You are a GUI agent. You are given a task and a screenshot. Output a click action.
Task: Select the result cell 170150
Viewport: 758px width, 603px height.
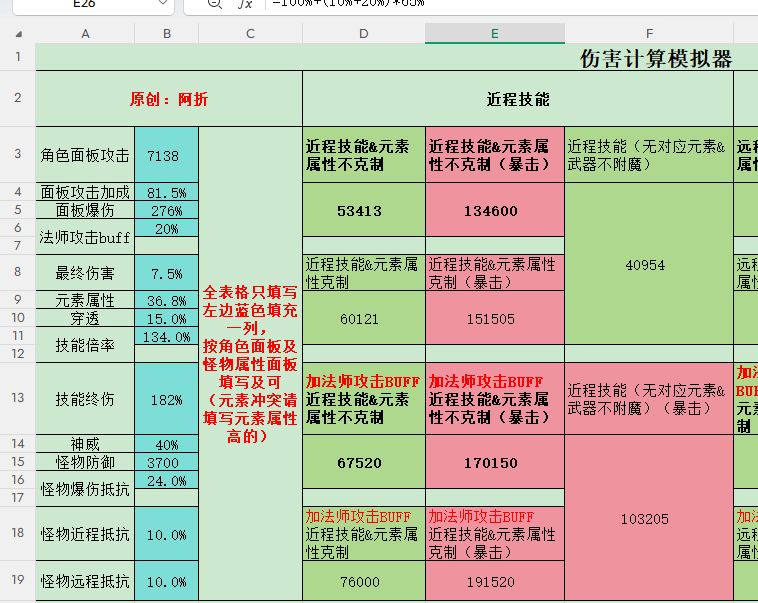(495, 462)
